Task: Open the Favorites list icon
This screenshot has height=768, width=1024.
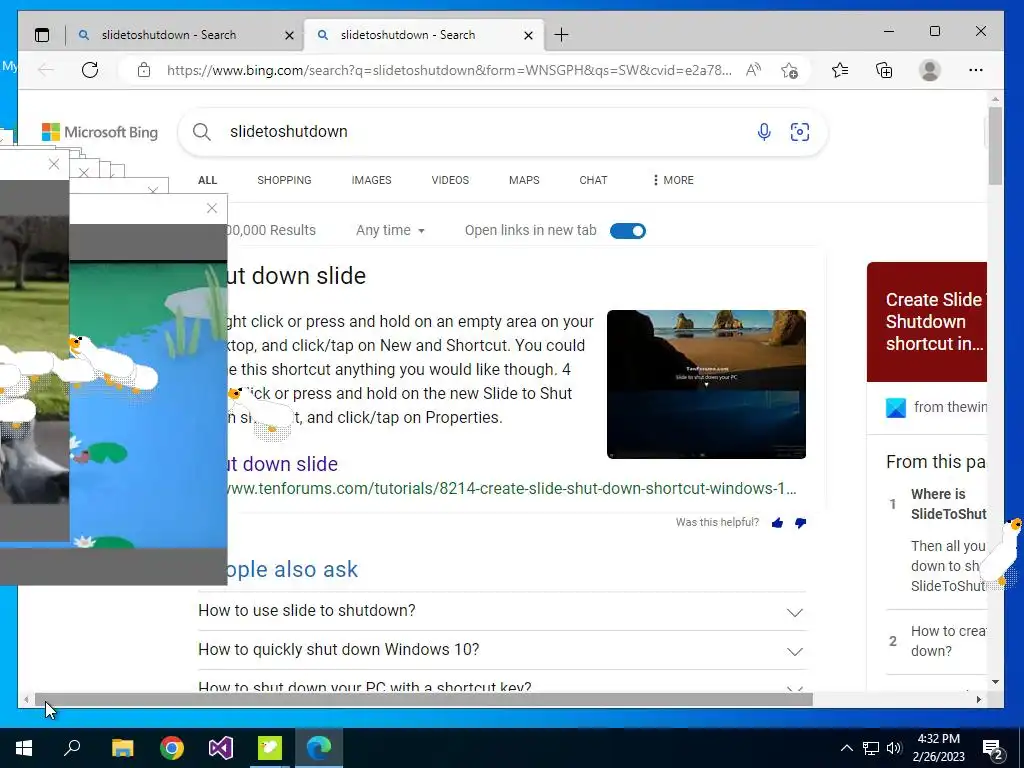Action: tap(840, 70)
